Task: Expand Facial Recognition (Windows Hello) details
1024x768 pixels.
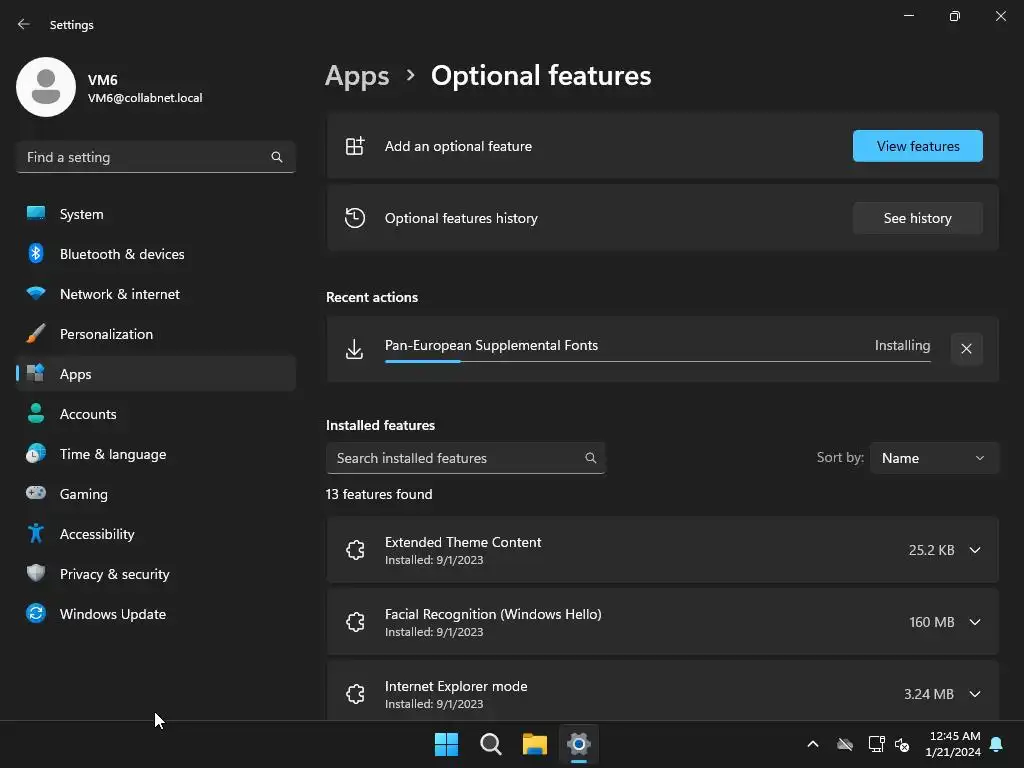Action: click(x=975, y=622)
